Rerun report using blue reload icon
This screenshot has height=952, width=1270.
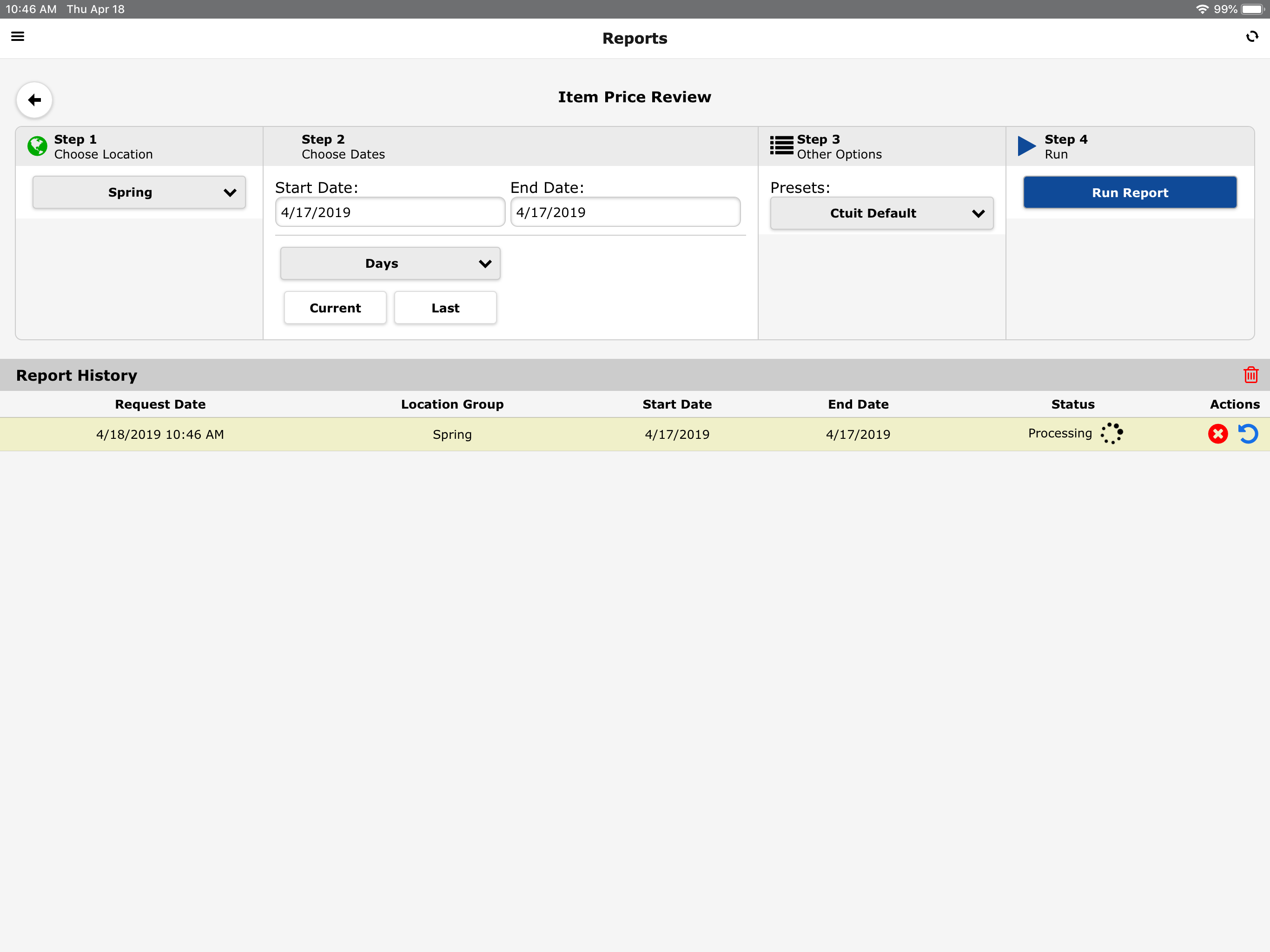(x=1248, y=434)
